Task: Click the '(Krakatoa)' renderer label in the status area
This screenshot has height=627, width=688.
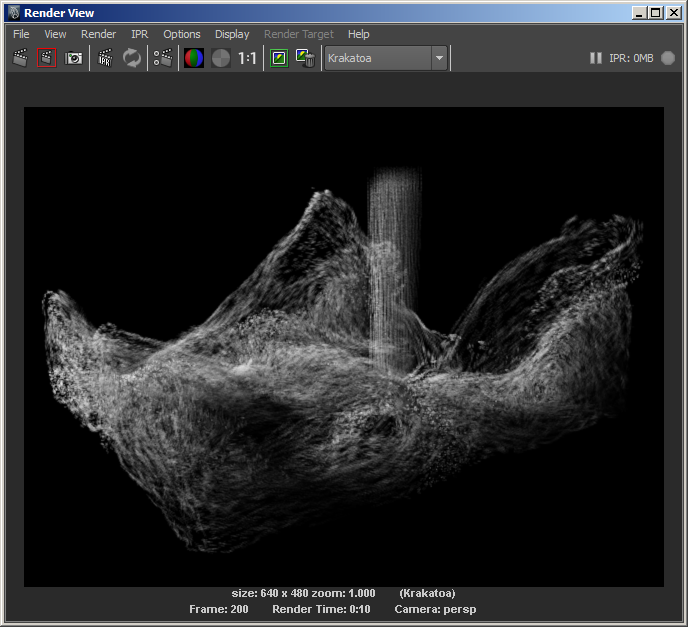Action: pyautogui.click(x=427, y=593)
